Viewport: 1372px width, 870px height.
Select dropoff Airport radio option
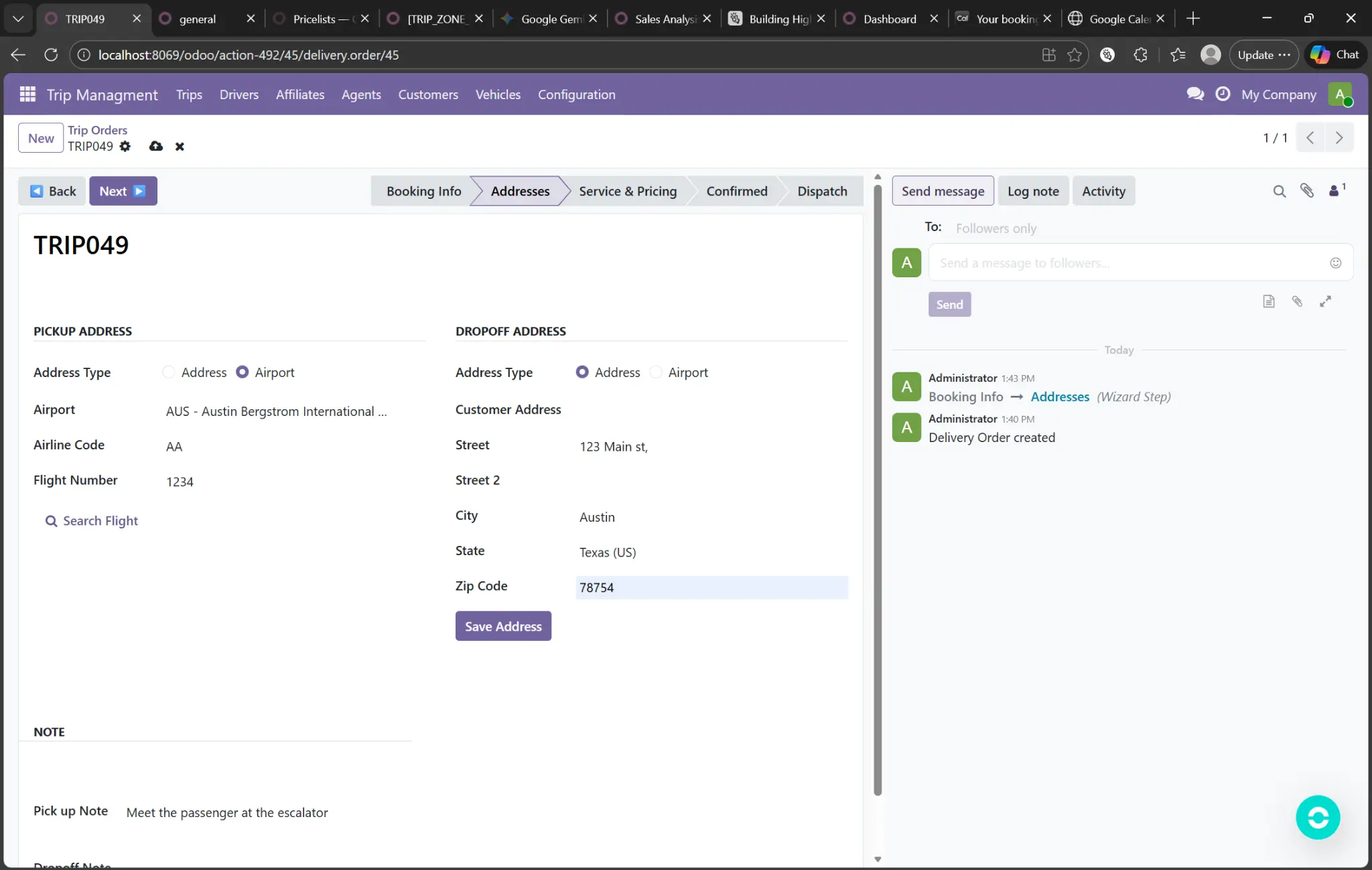click(x=657, y=372)
